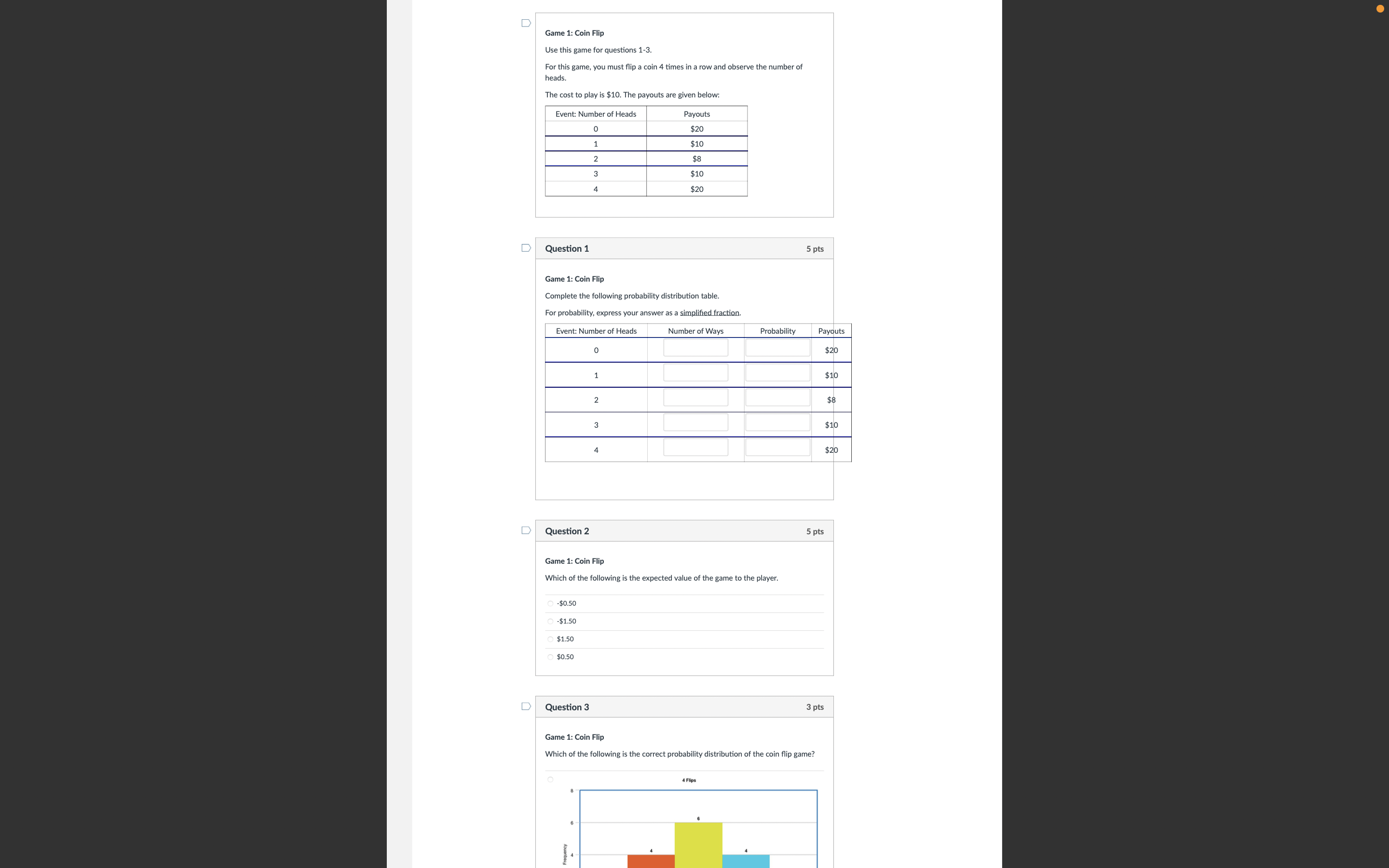Image resolution: width=1389 pixels, height=868 pixels.
Task: Click the orange status dot indicator
Action: tap(1380, 9)
